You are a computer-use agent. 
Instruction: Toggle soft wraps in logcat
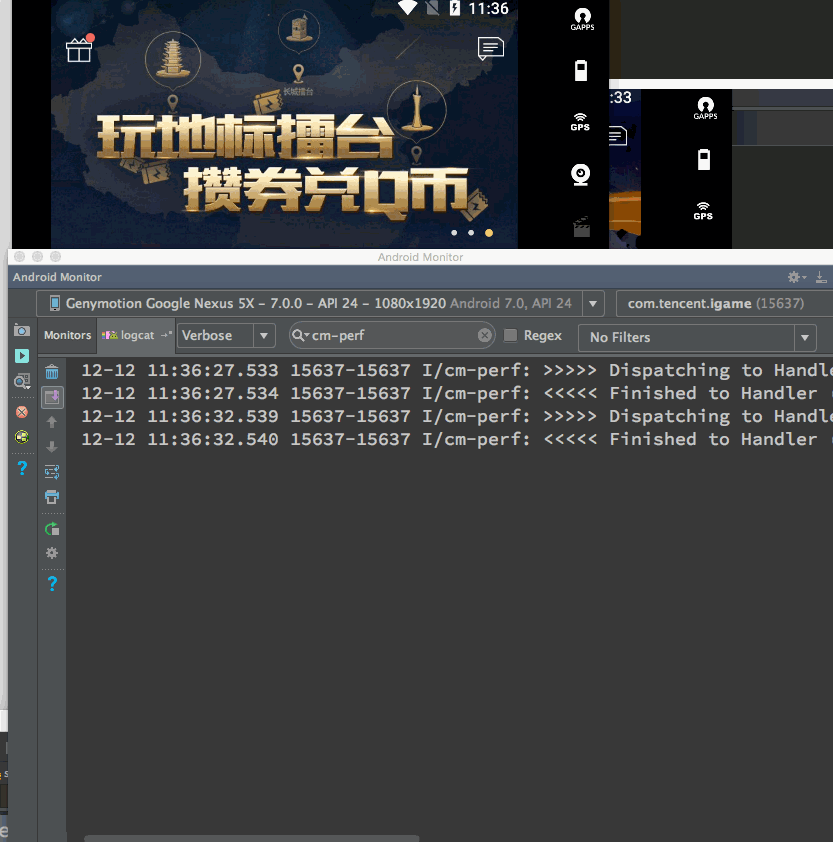click(x=52, y=472)
